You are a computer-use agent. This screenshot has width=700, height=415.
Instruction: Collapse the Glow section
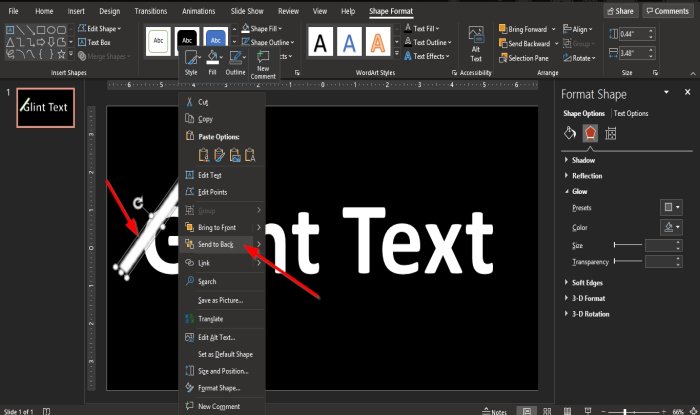(580, 190)
